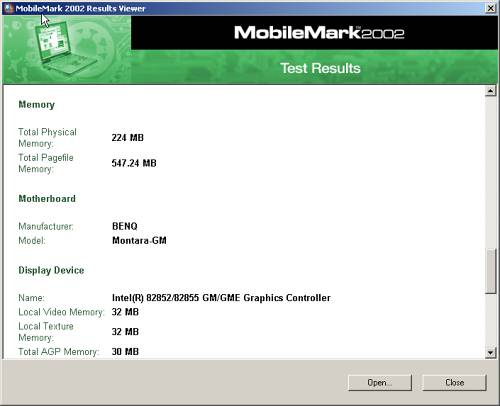Click the scrollbar down arrow
Screen dimensions: 500x406
(491, 353)
